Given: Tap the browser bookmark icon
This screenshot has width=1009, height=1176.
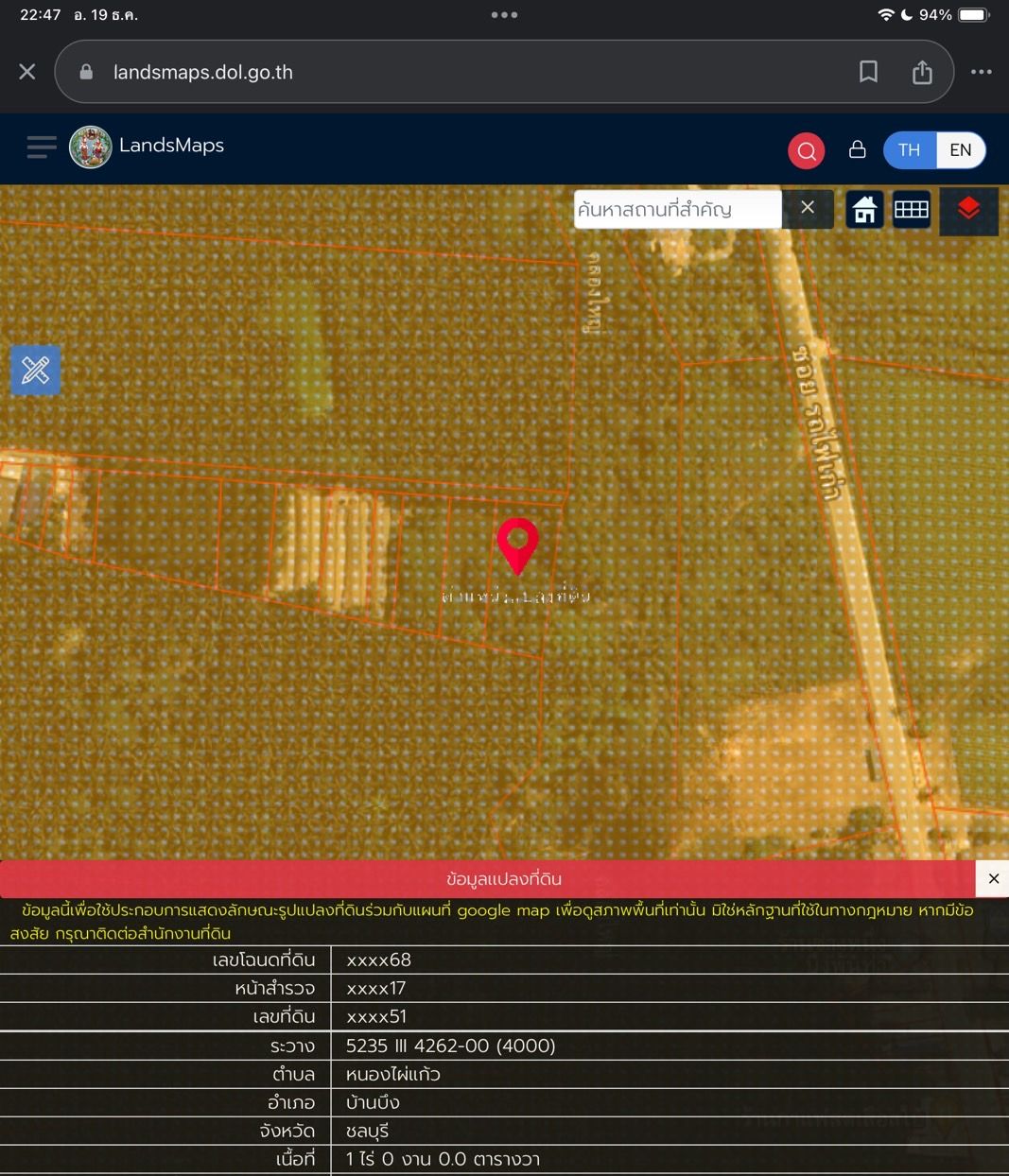Looking at the screenshot, I should (868, 72).
